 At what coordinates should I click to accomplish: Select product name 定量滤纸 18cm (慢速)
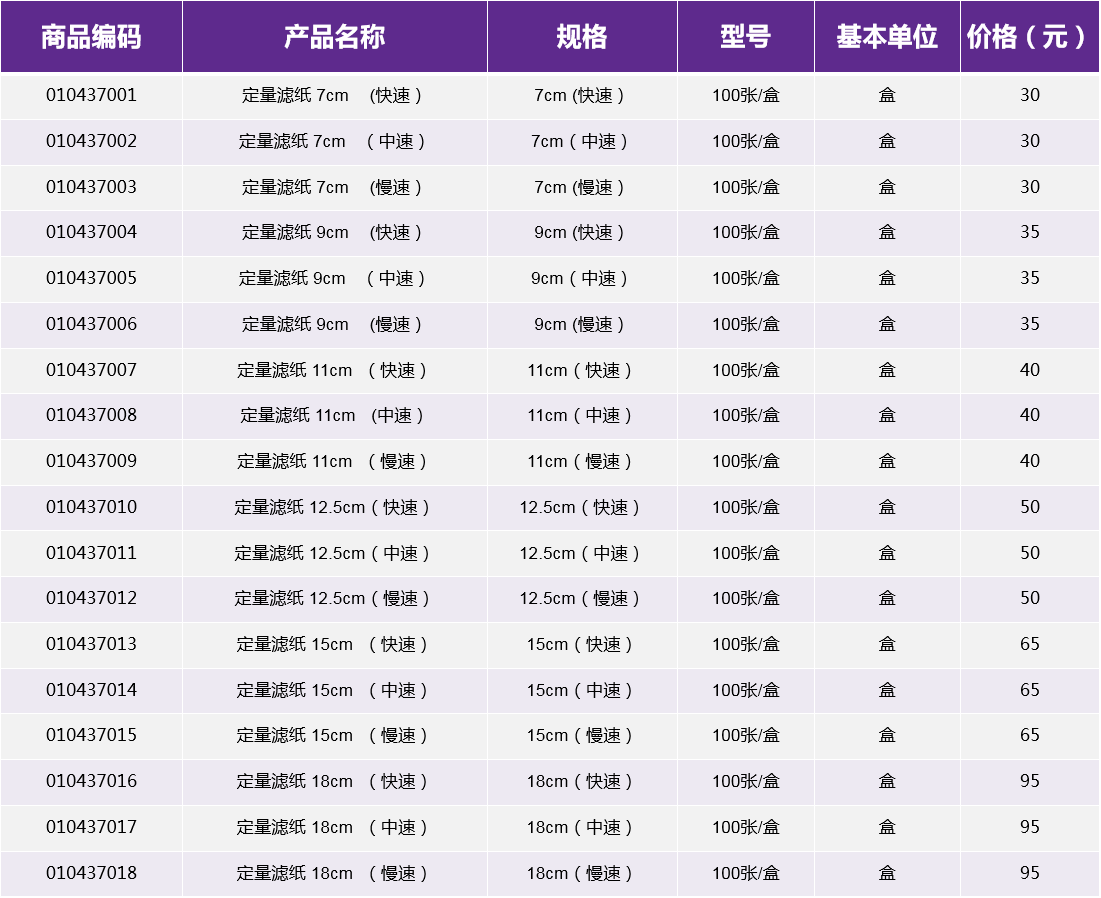[332, 873]
